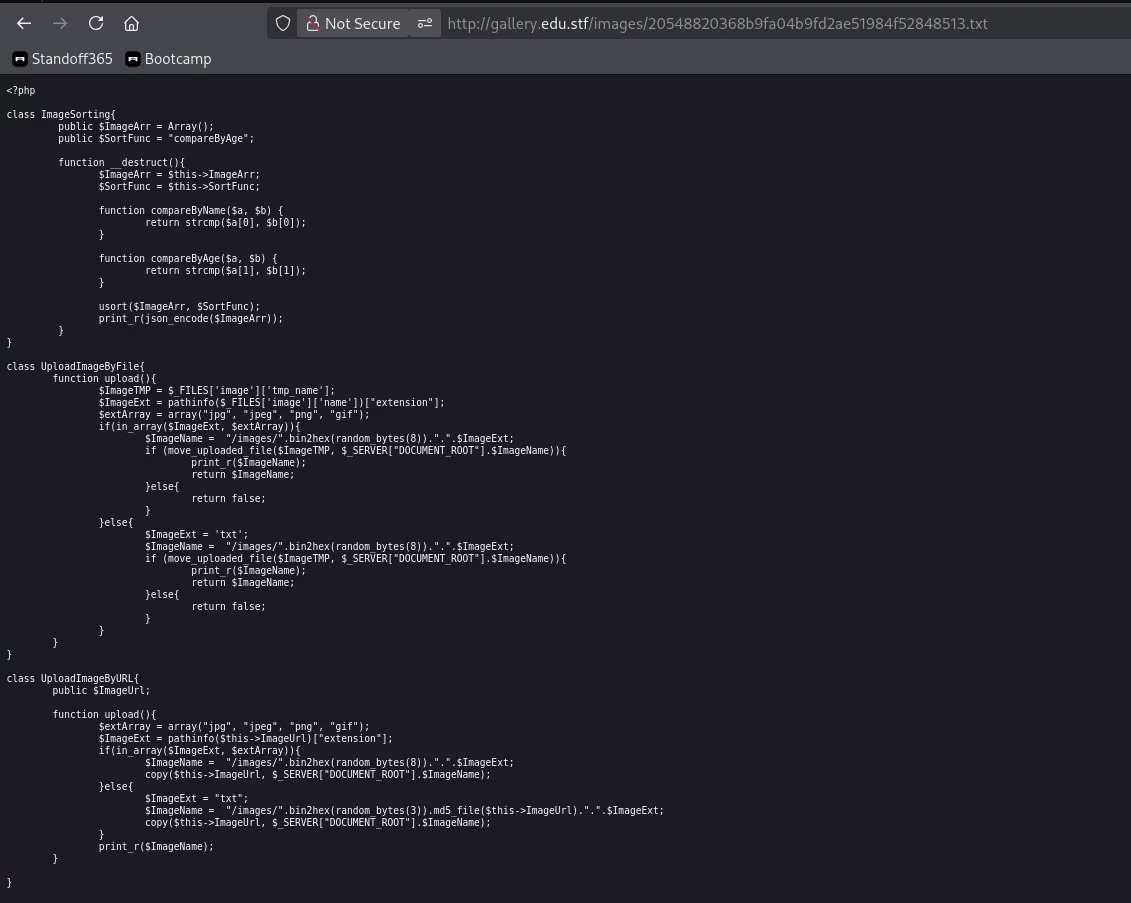Image resolution: width=1131 pixels, height=903 pixels.
Task: Click the 'class ImageSorting{' line
Action: tap(61, 115)
